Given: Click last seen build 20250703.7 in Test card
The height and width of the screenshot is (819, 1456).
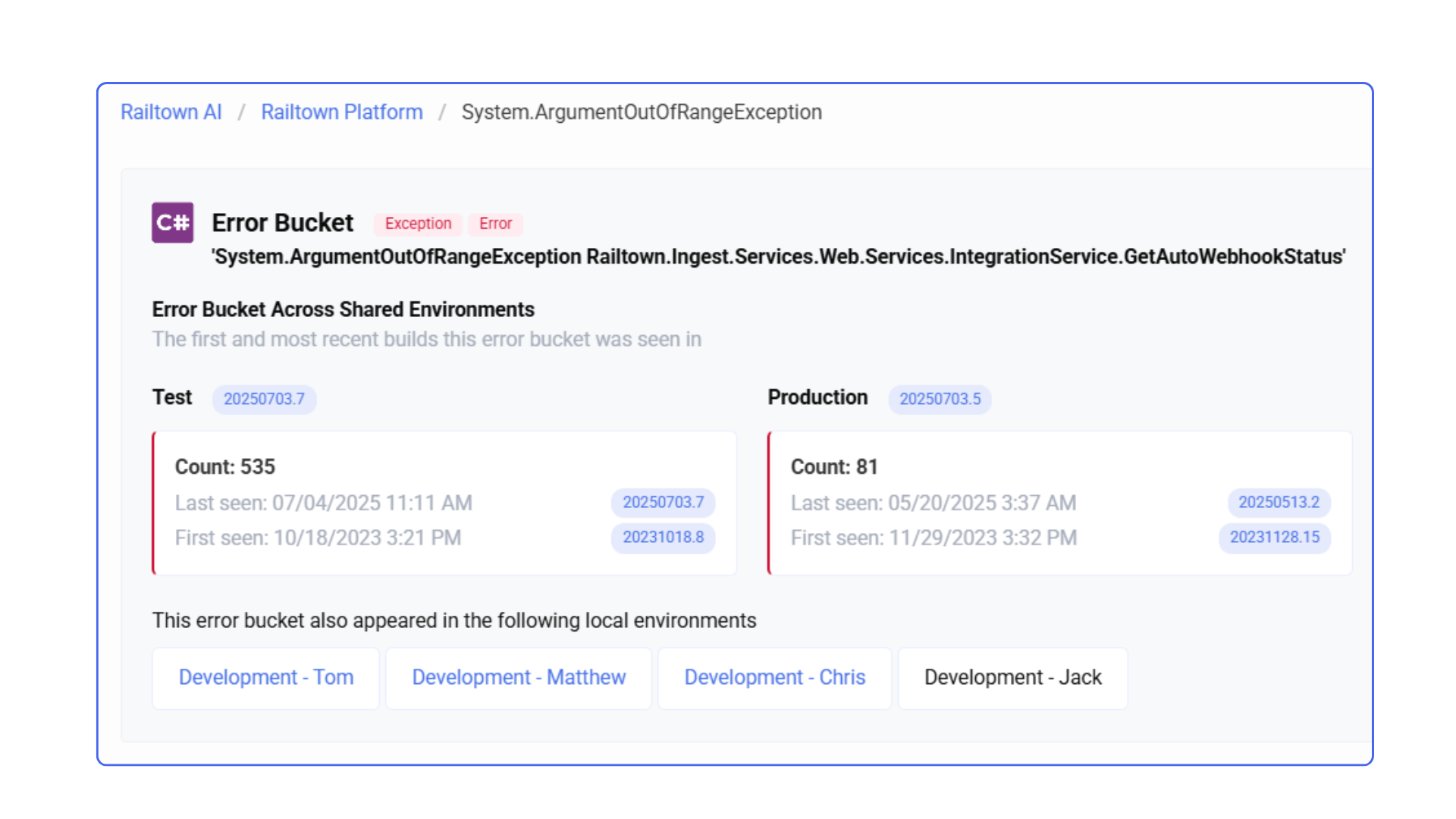Looking at the screenshot, I should click(663, 502).
